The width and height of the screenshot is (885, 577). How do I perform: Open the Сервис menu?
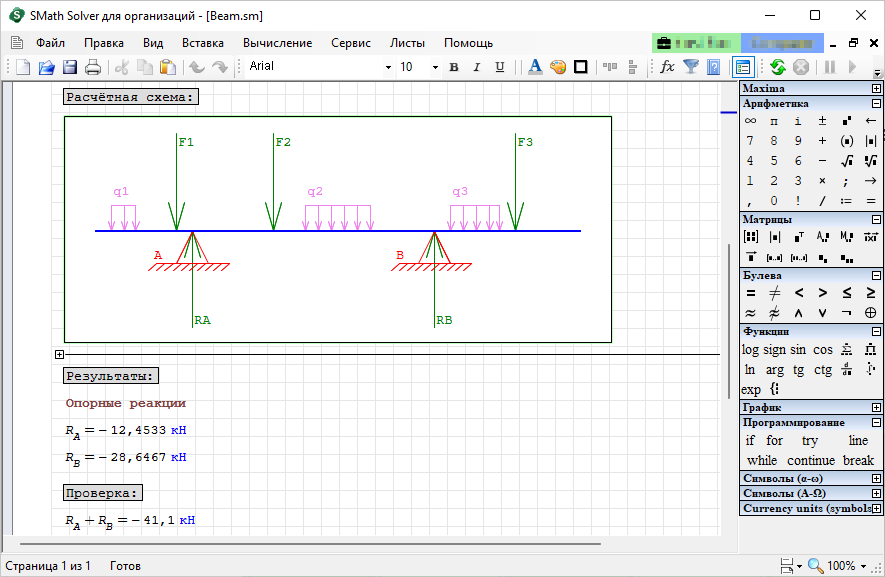351,43
